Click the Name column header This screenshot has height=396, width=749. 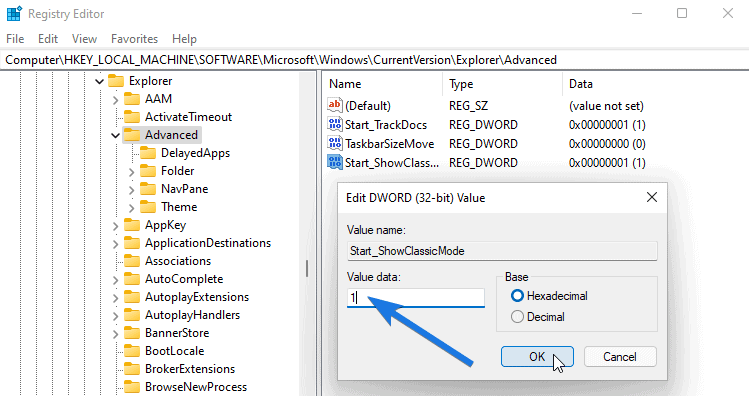point(383,84)
